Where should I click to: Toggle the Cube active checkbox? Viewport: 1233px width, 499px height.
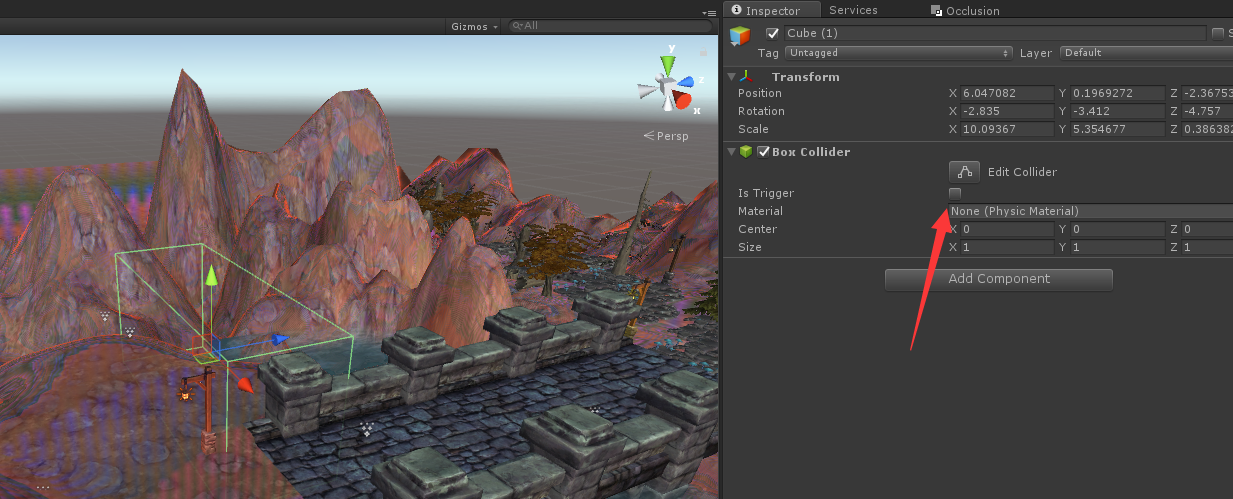[772, 33]
